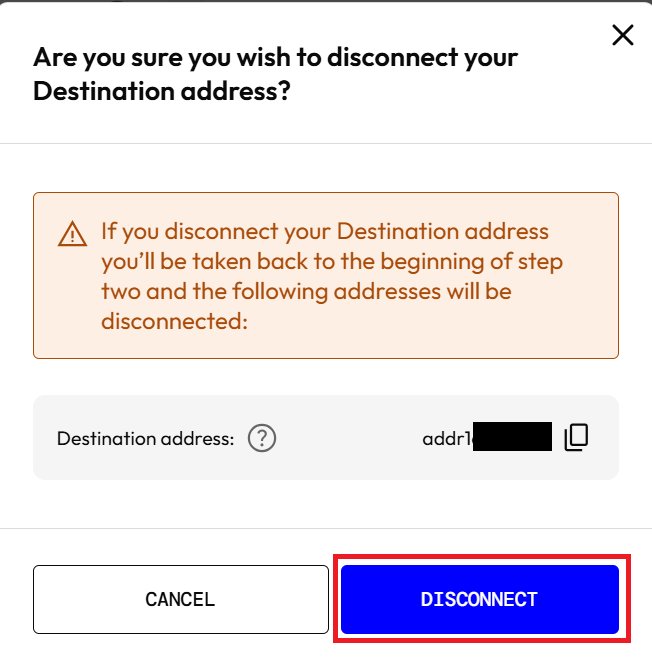This screenshot has height=666, width=652.
Task: Select the word 'disconnected:' in warning
Action: [x=174, y=321]
